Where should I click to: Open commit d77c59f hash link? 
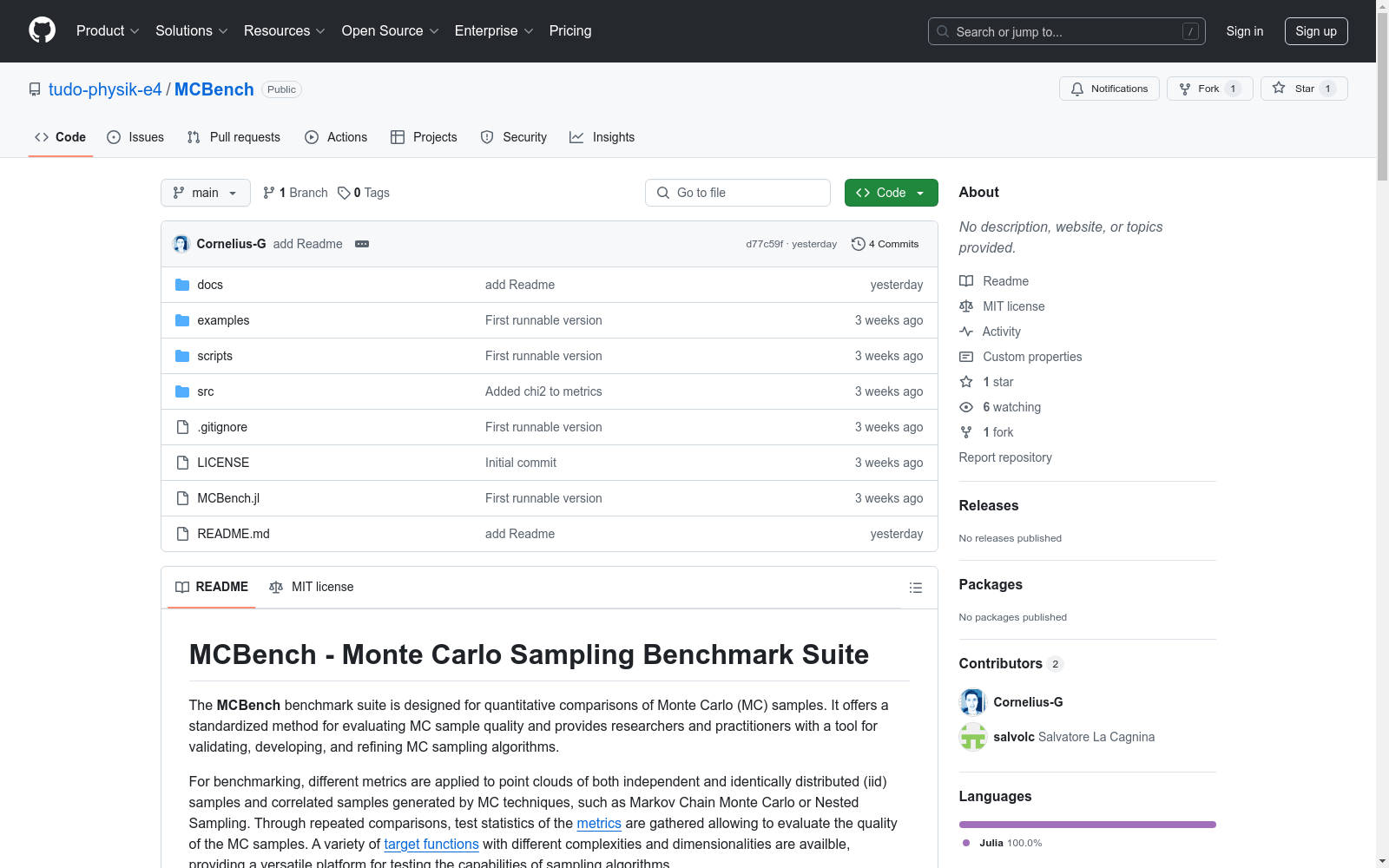764,244
